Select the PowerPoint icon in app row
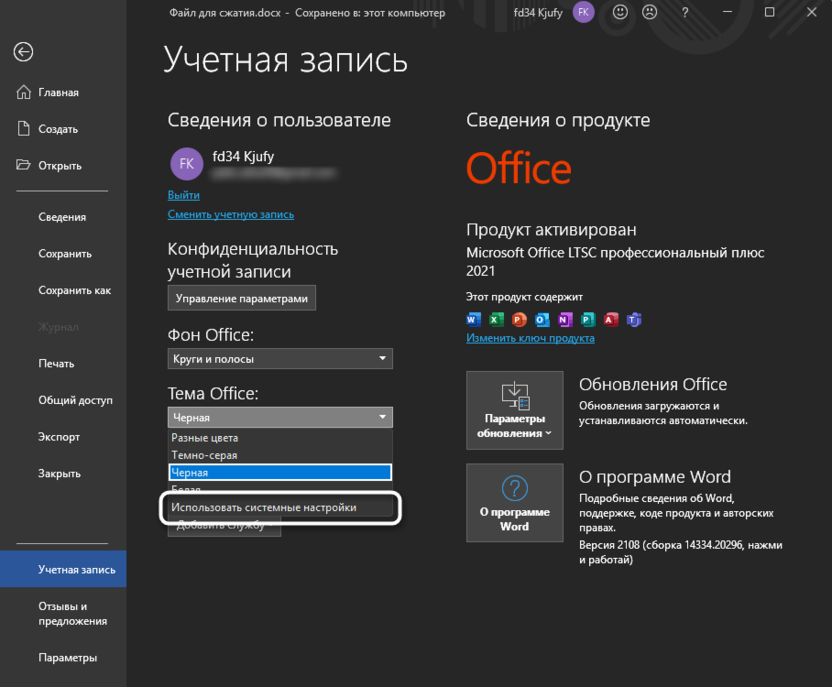This screenshot has width=832, height=687. [519, 319]
